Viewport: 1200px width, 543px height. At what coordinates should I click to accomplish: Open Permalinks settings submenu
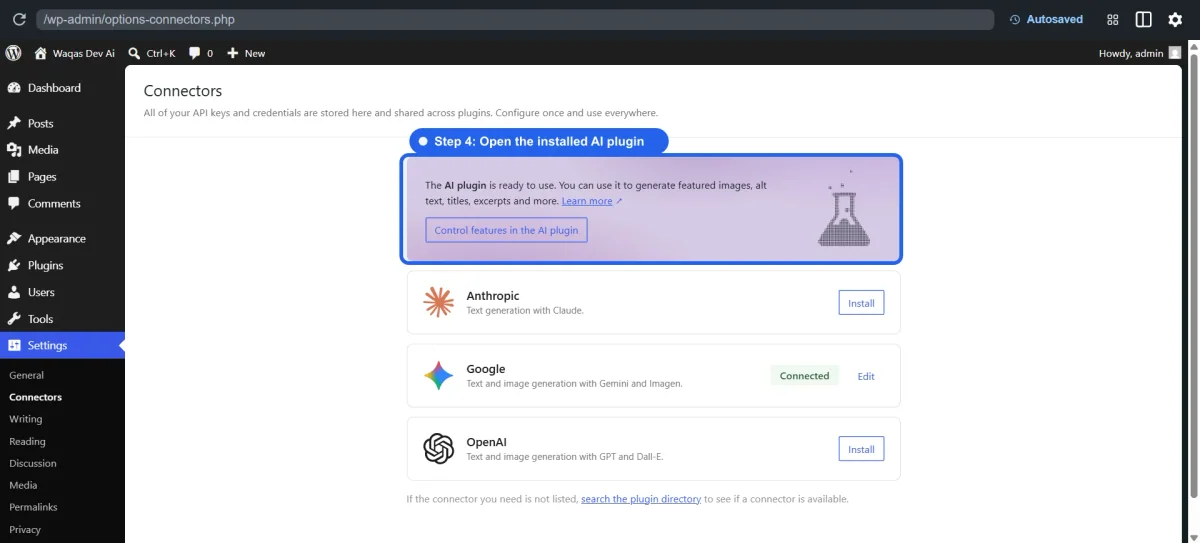(x=33, y=507)
